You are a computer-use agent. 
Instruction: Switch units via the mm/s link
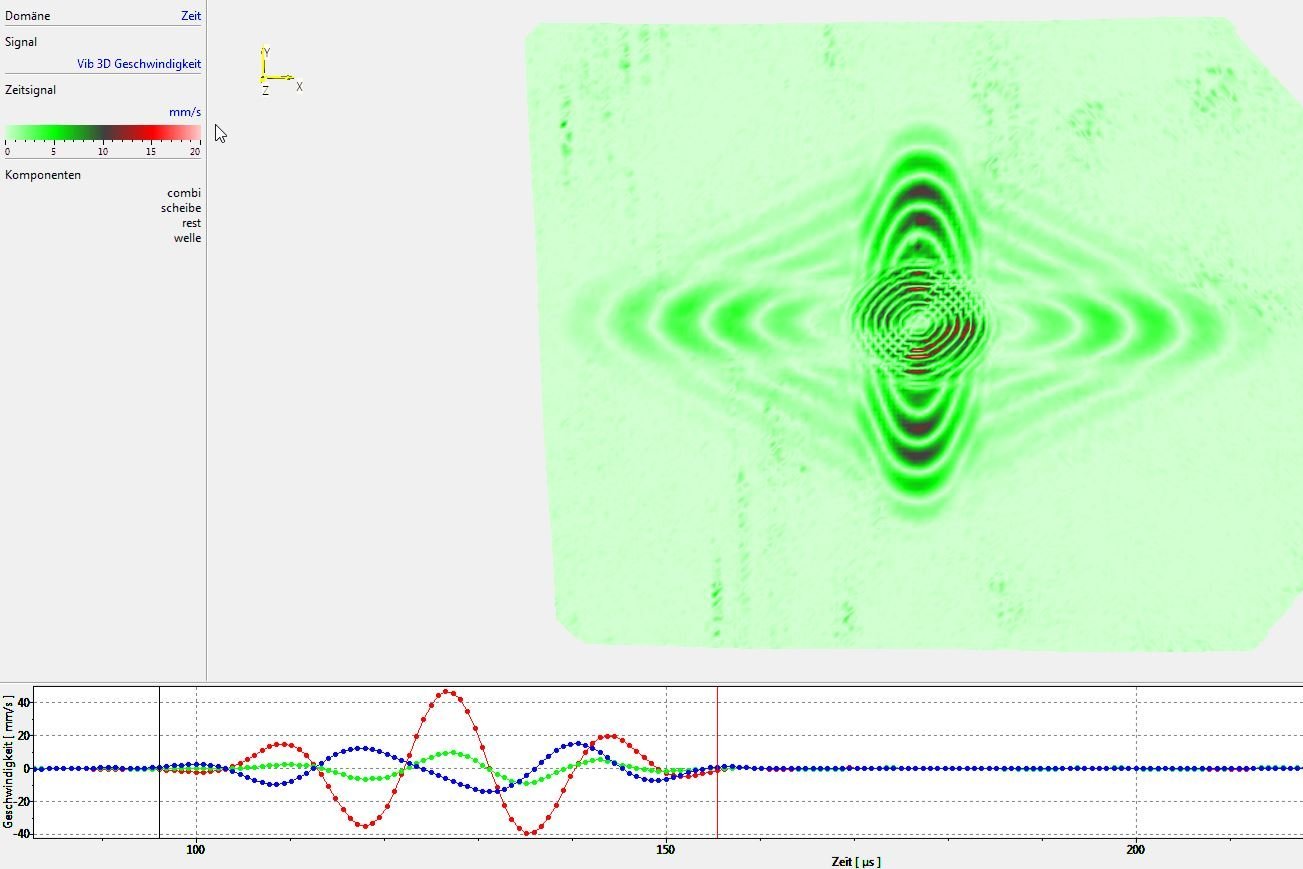[x=185, y=112]
